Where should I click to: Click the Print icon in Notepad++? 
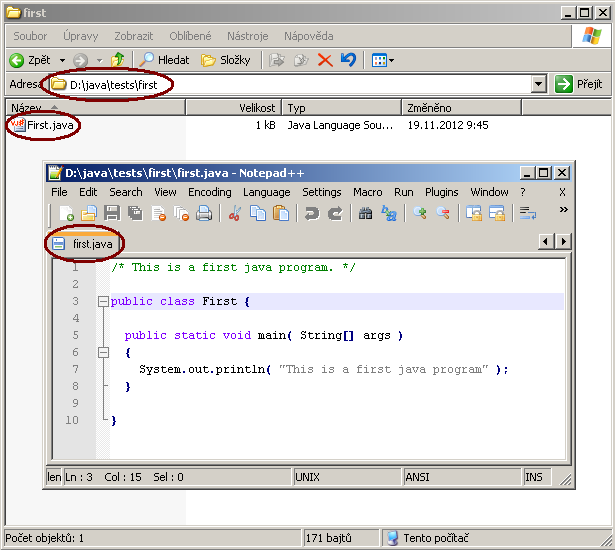tap(204, 213)
